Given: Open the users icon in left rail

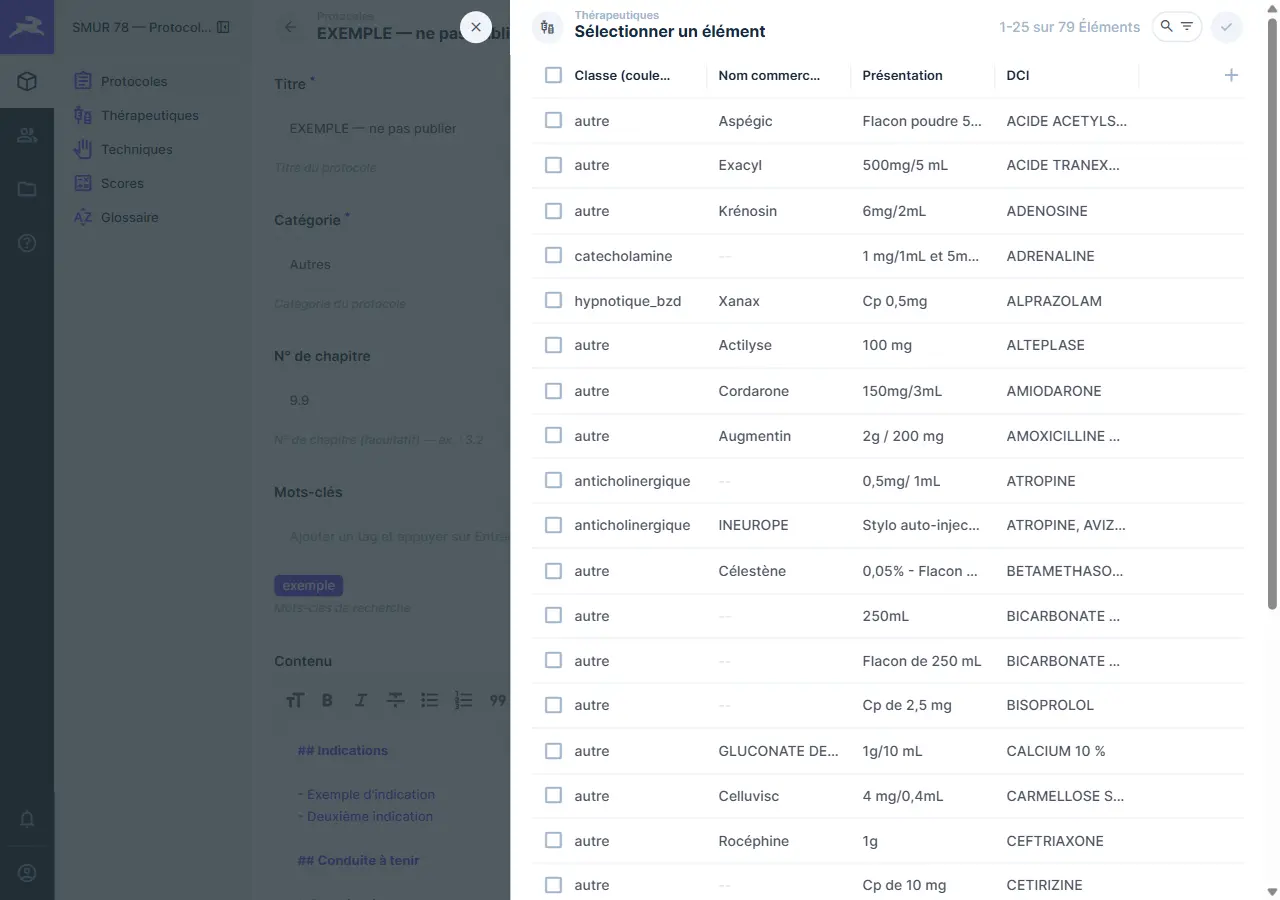Looking at the screenshot, I should tap(27, 135).
